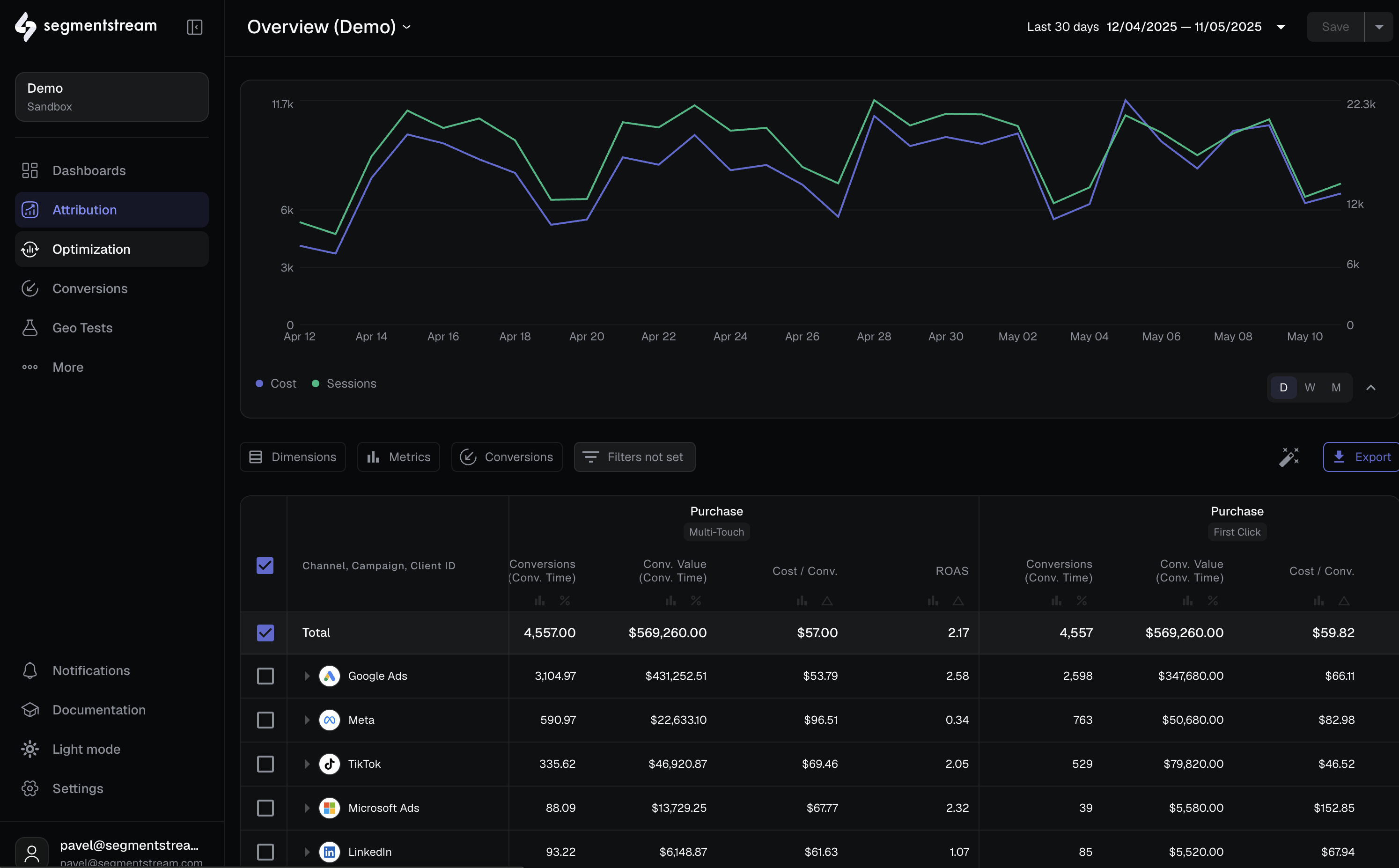Check the Google Ads row checkbox

265,676
